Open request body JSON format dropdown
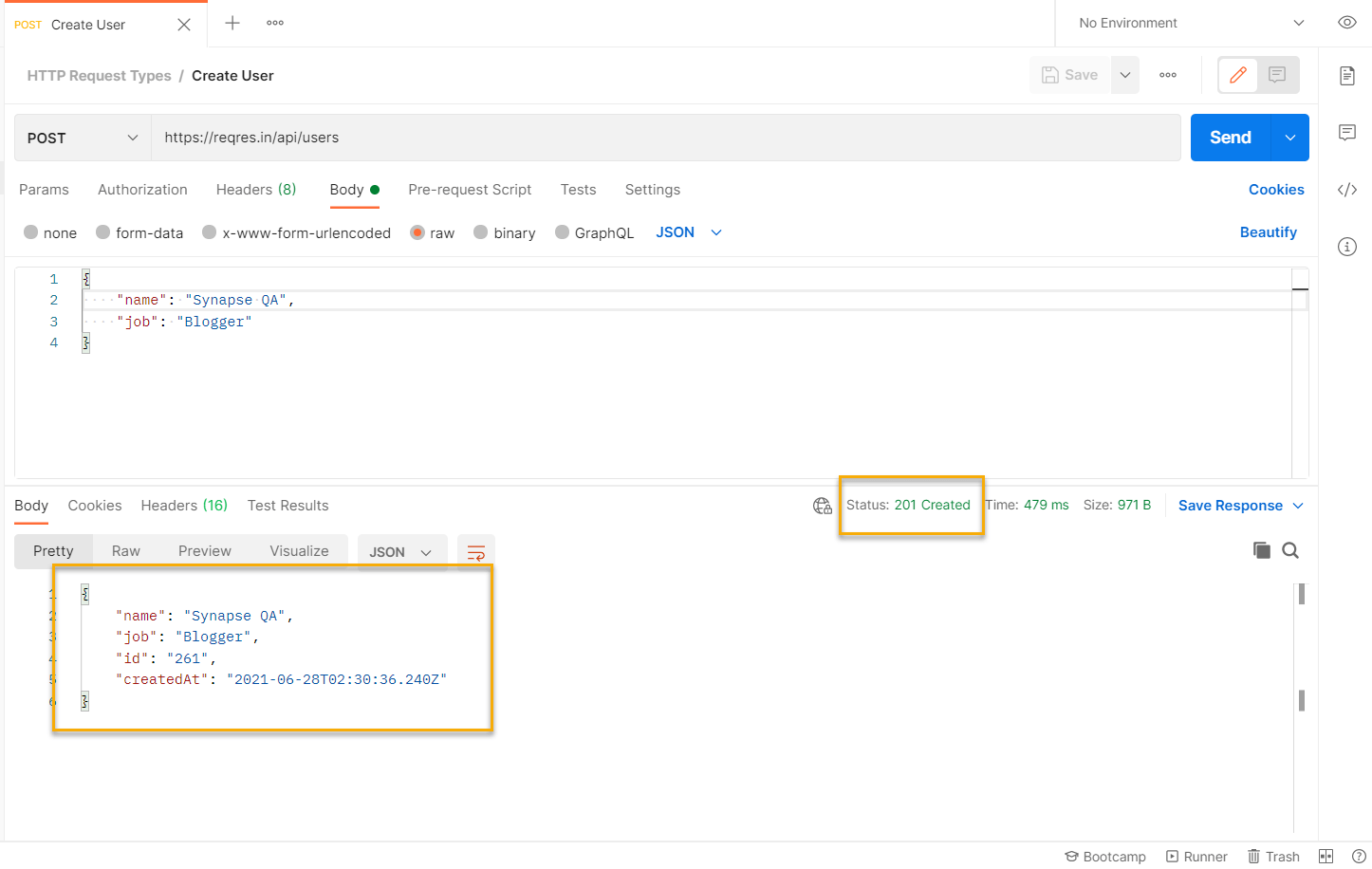 [689, 232]
